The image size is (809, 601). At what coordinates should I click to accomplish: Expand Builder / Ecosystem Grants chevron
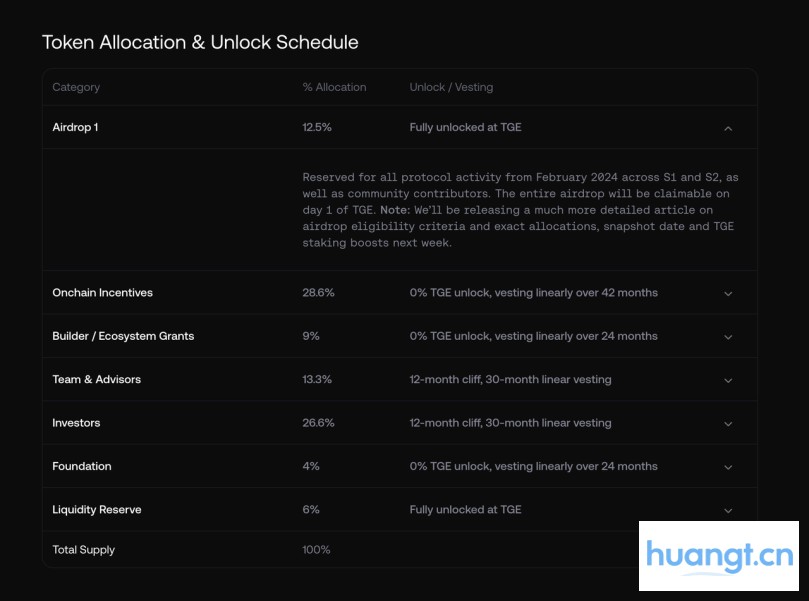(728, 337)
